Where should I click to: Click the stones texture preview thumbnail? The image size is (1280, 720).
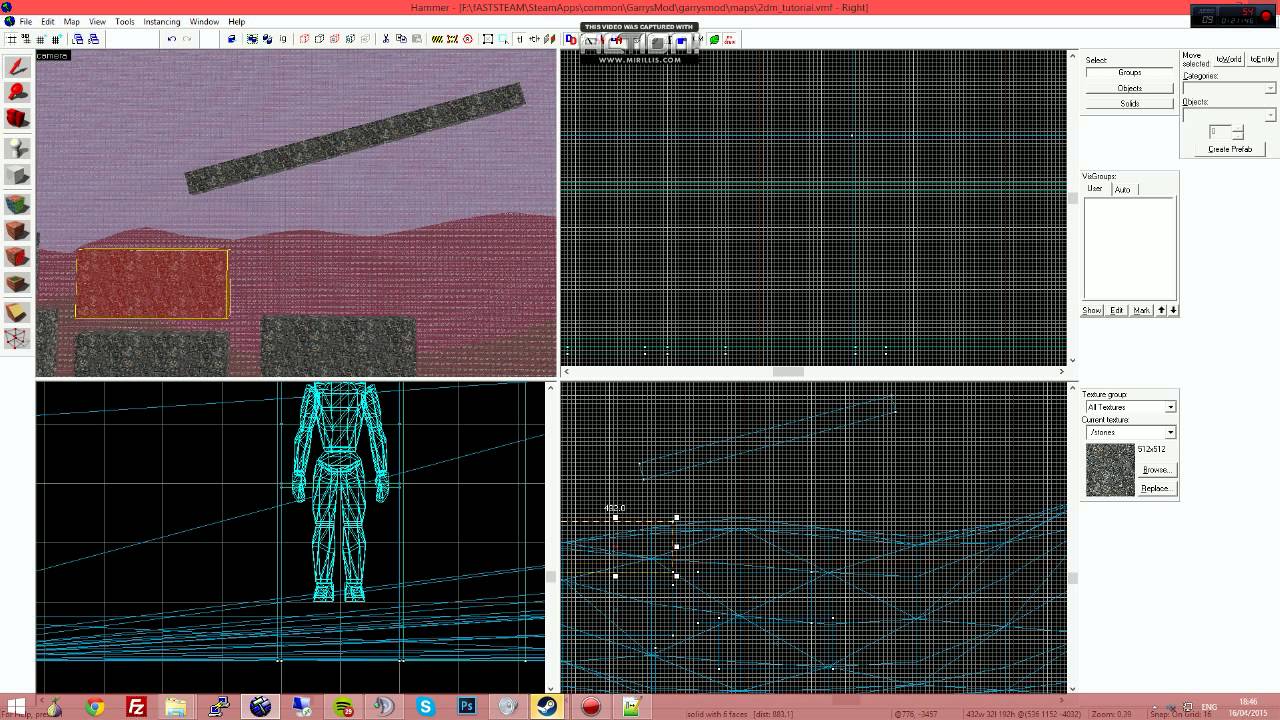click(1110, 469)
